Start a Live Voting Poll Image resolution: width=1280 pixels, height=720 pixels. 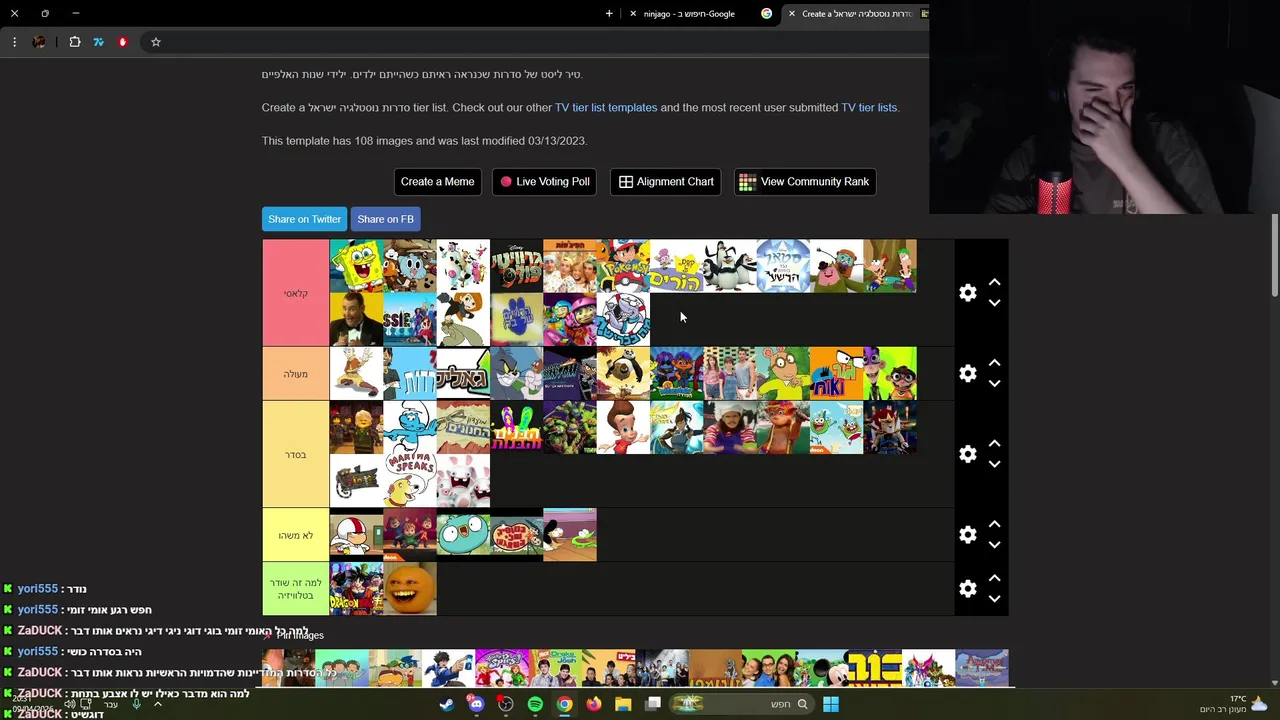544,182
